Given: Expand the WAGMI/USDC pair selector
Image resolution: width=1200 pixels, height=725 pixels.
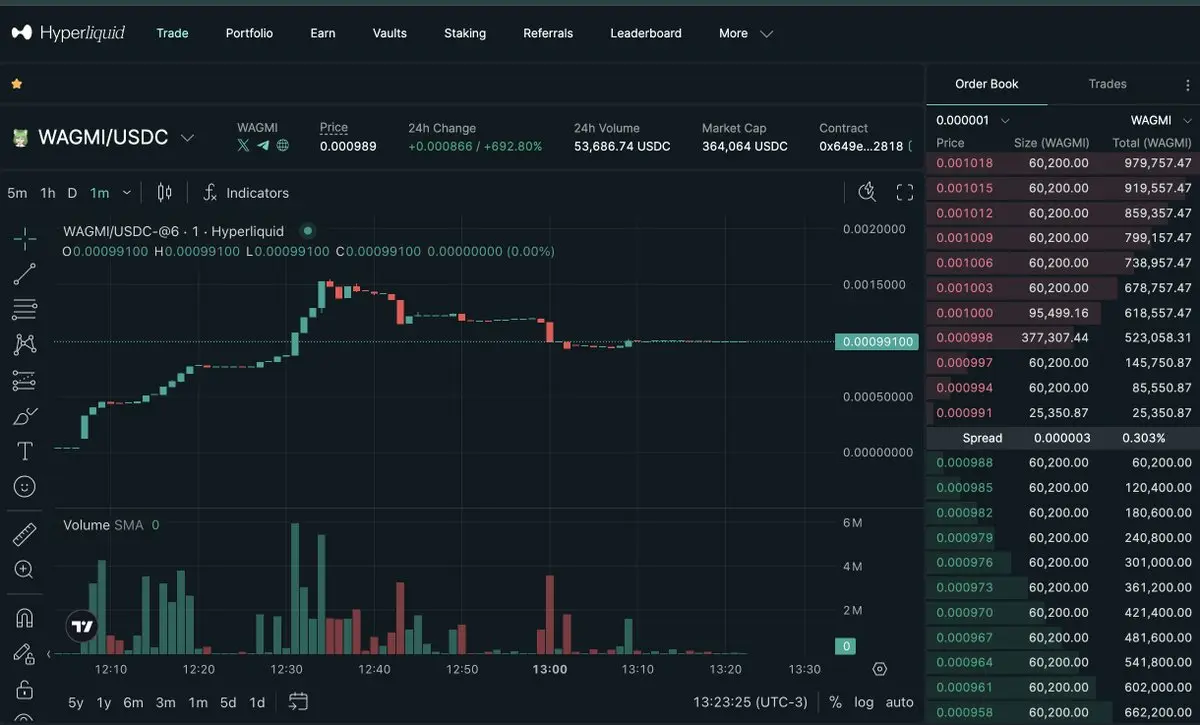Looking at the screenshot, I should [x=187, y=138].
